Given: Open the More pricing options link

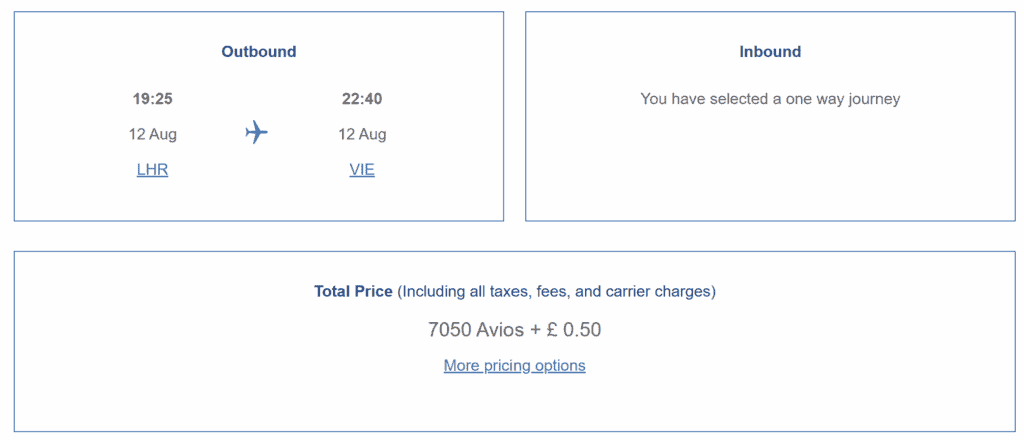Looking at the screenshot, I should (x=515, y=366).
